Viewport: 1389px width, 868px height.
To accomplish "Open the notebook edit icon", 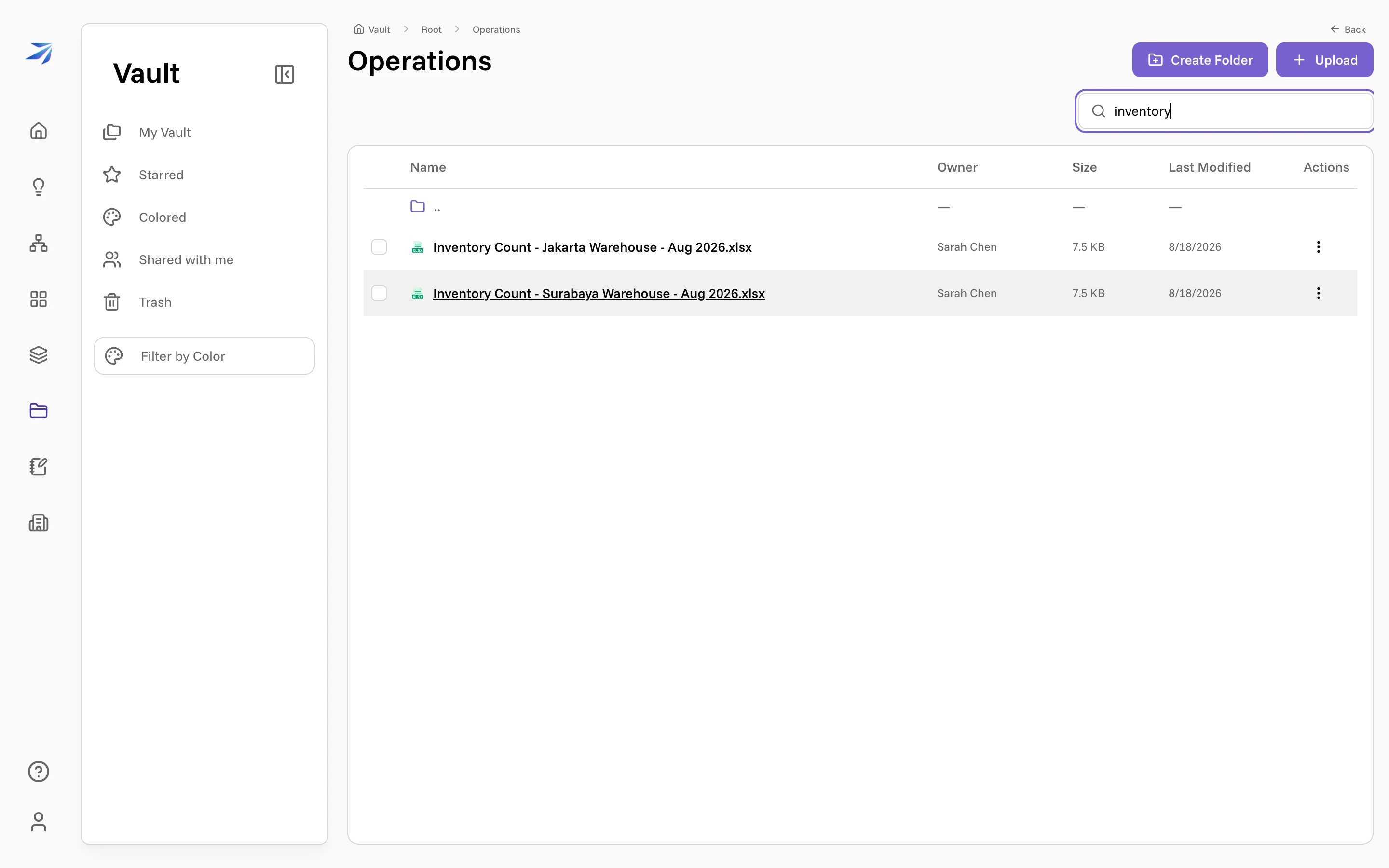I will pos(39,467).
